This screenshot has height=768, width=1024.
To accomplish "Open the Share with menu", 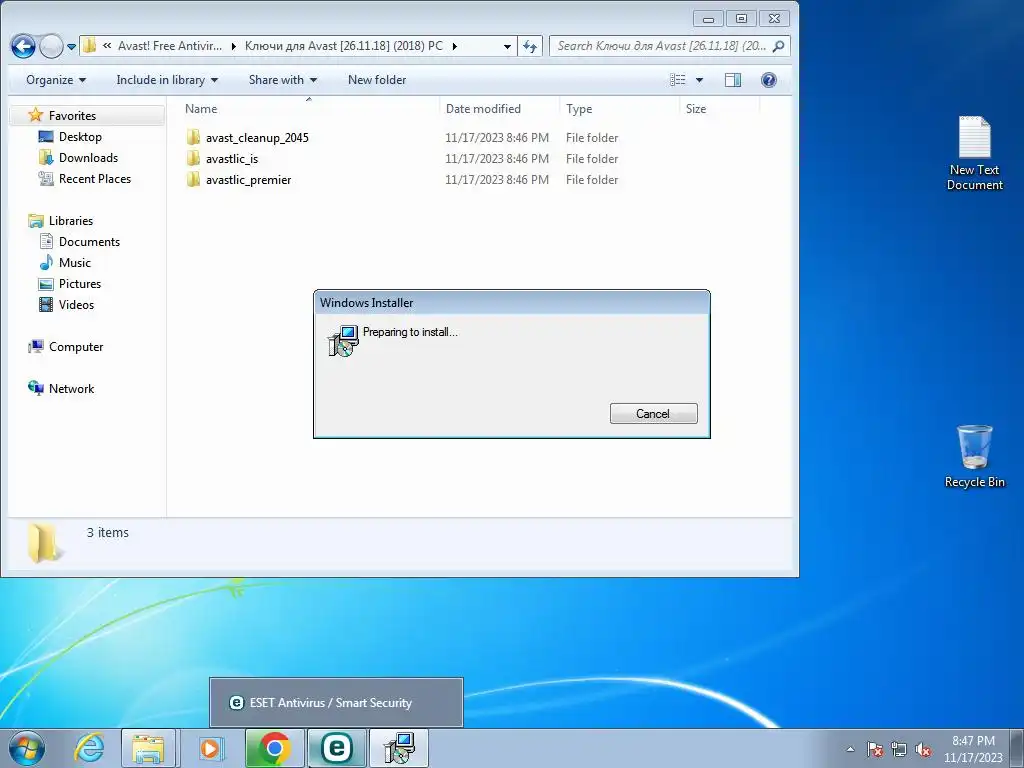I will [283, 80].
